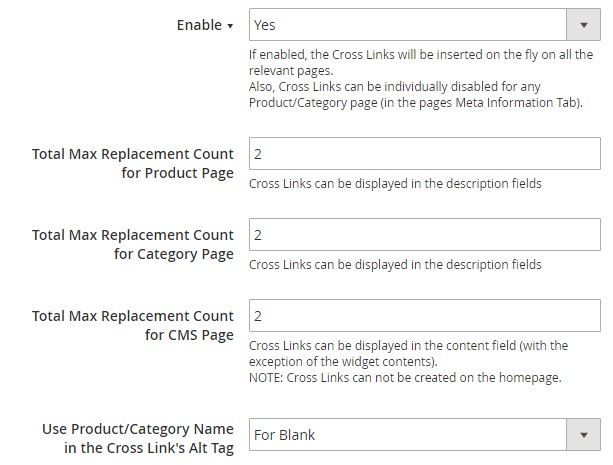The width and height of the screenshot is (613, 465).
Task: Click the For Blank dropdown arrow button
Action: (583, 435)
